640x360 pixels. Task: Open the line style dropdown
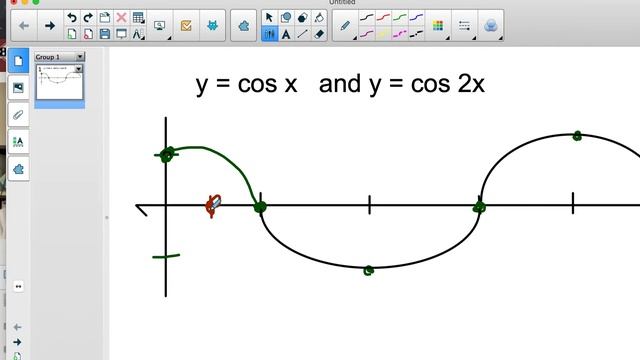464,26
